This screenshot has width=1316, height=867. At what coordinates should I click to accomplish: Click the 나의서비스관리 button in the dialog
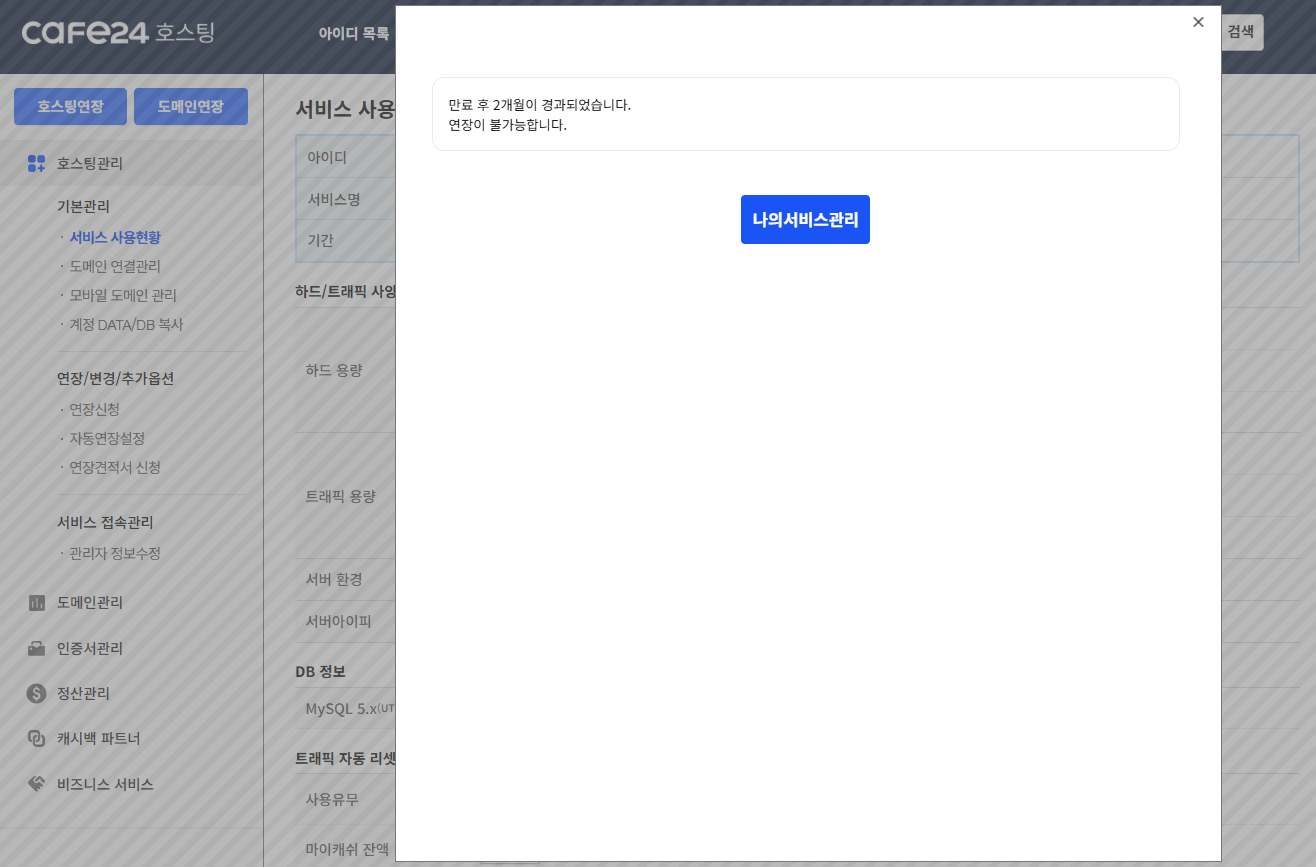click(x=805, y=219)
